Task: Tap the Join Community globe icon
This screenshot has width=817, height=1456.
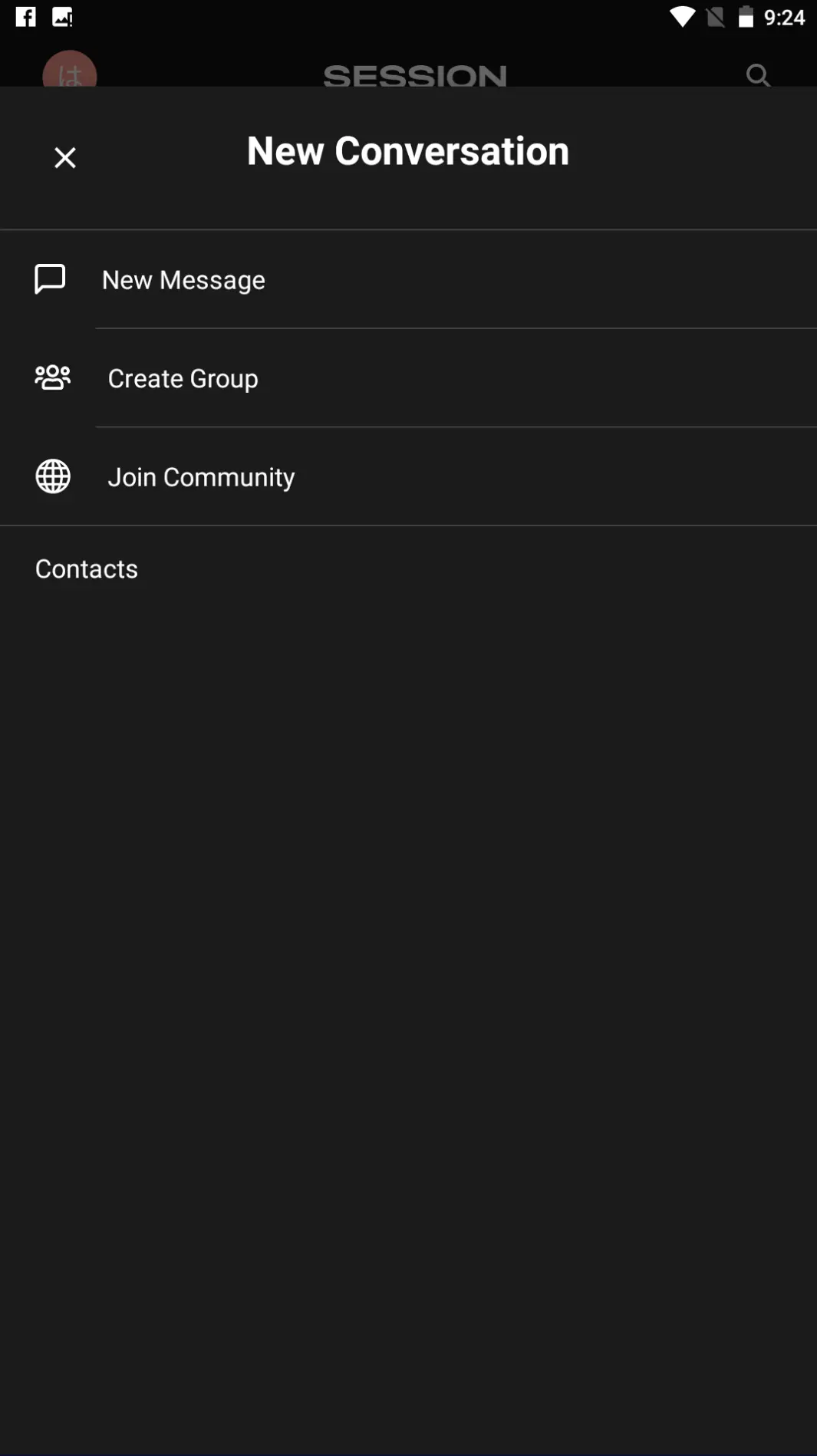Action: [x=53, y=476]
